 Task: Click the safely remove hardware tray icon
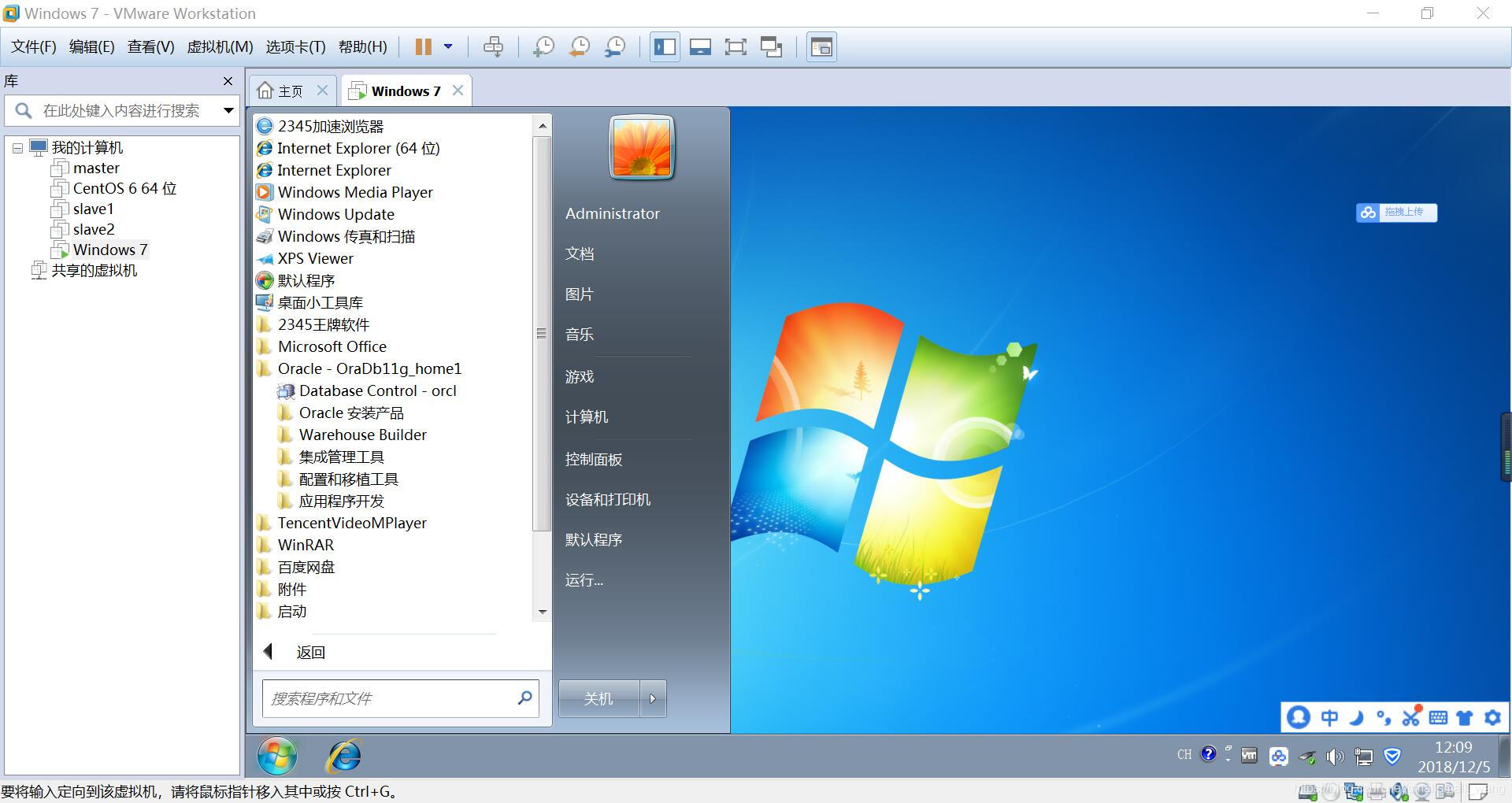1307,757
